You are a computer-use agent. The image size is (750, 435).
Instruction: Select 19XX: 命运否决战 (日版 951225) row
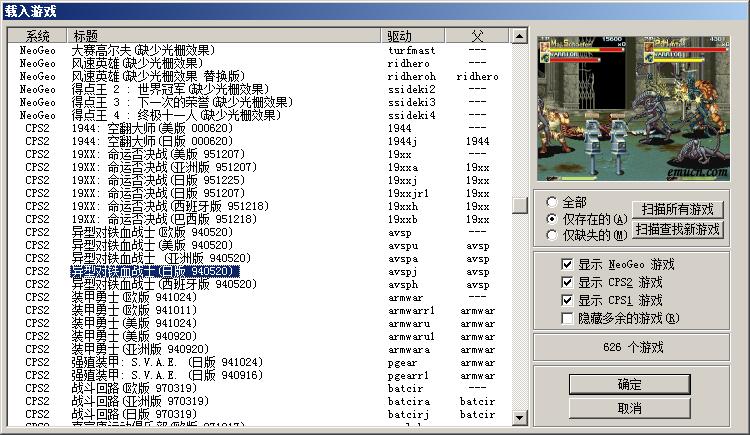point(258,180)
